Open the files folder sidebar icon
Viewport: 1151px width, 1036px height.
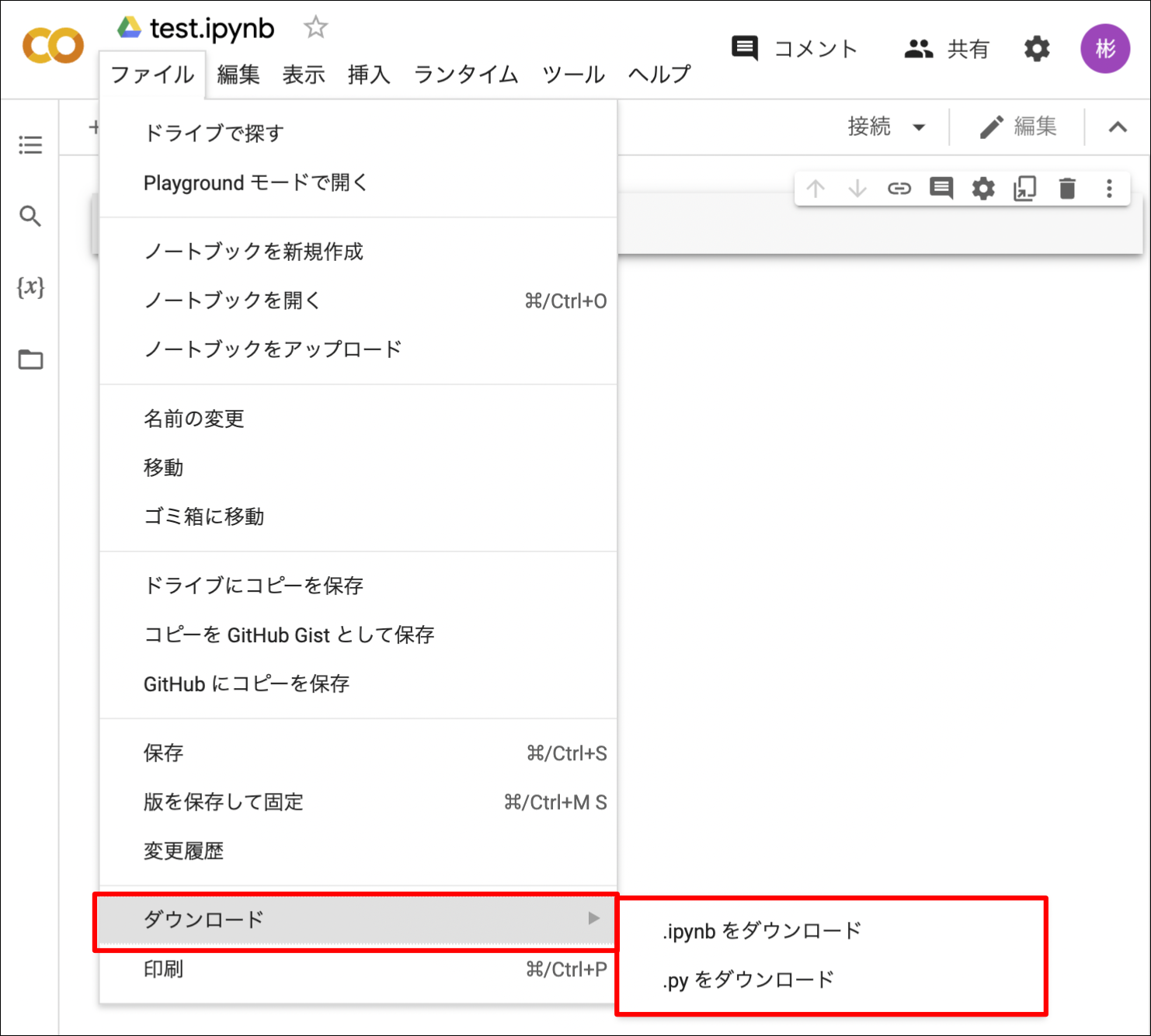click(x=30, y=360)
